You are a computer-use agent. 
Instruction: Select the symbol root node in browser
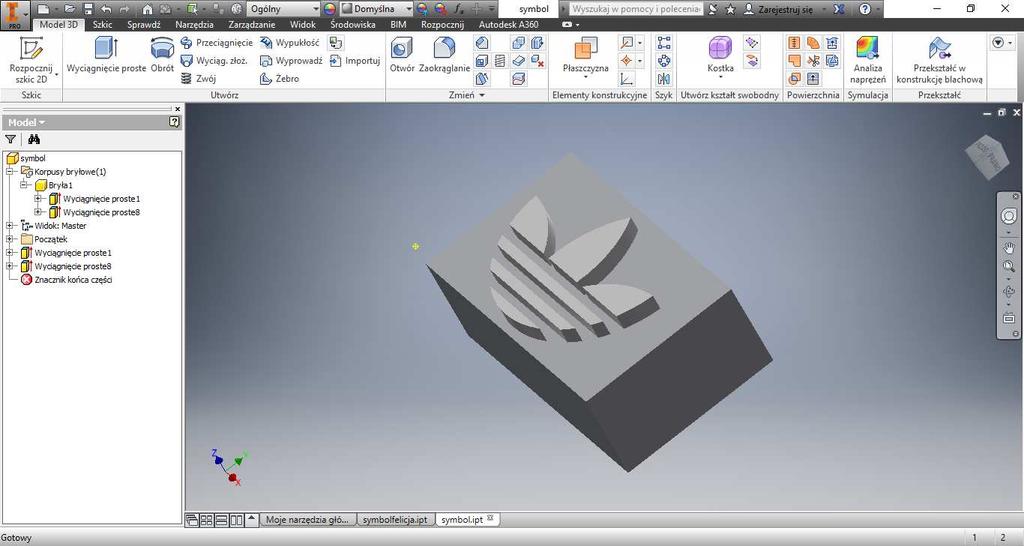click(x=33, y=158)
